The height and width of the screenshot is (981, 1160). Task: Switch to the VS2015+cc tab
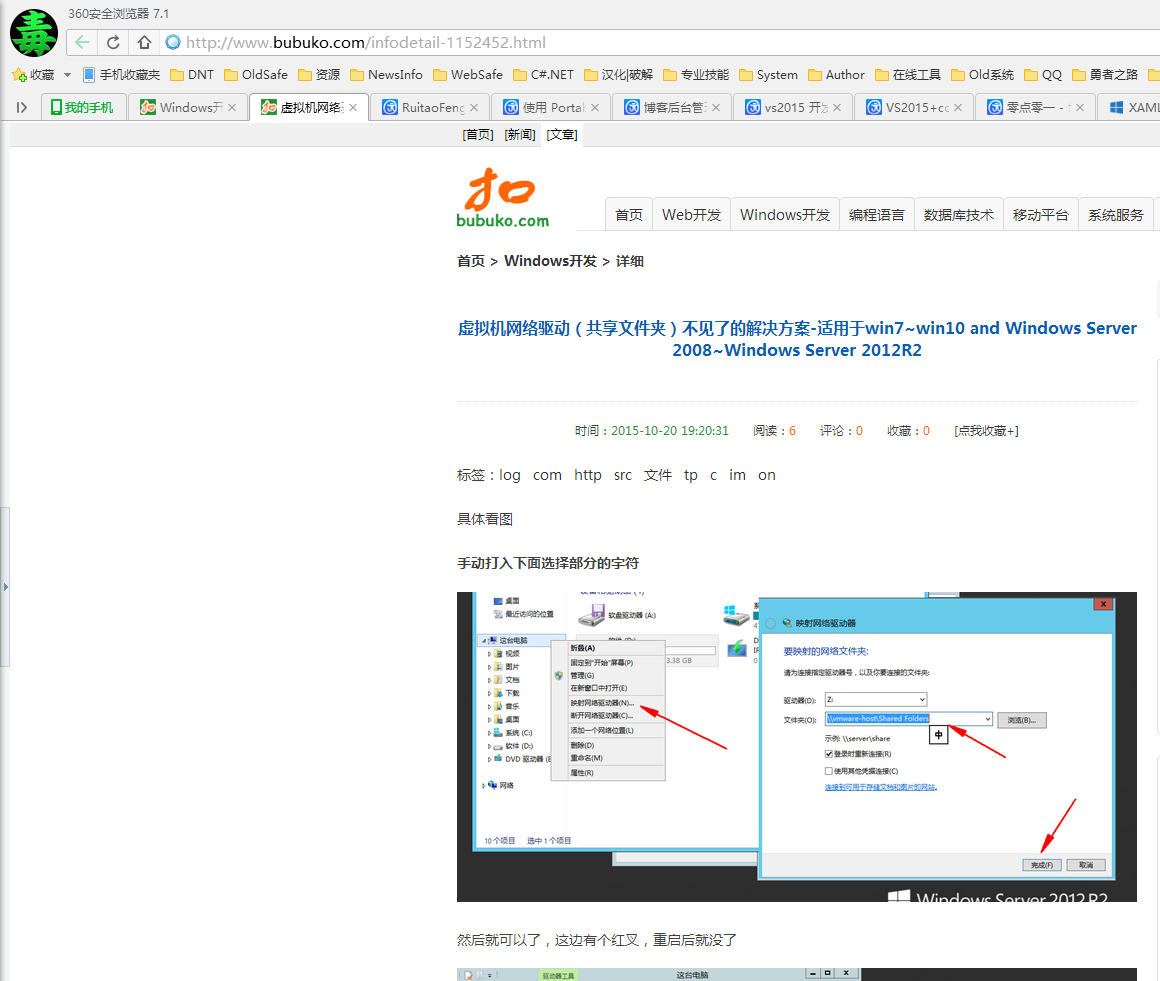point(914,107)
